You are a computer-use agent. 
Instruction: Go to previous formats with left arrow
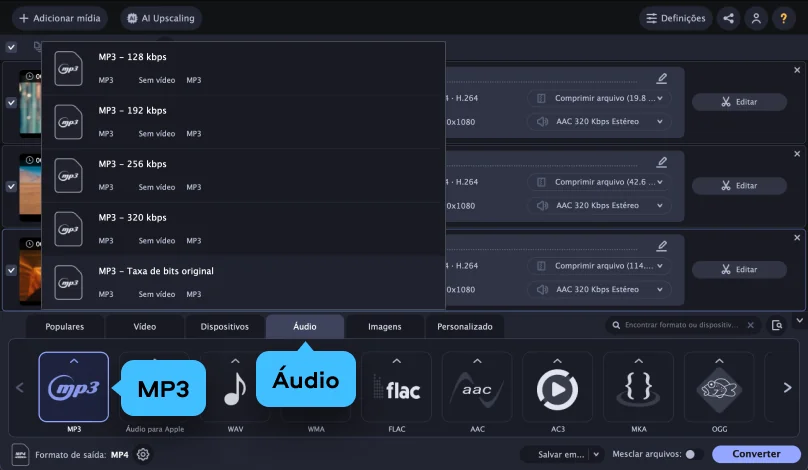(x=20, y=388)
